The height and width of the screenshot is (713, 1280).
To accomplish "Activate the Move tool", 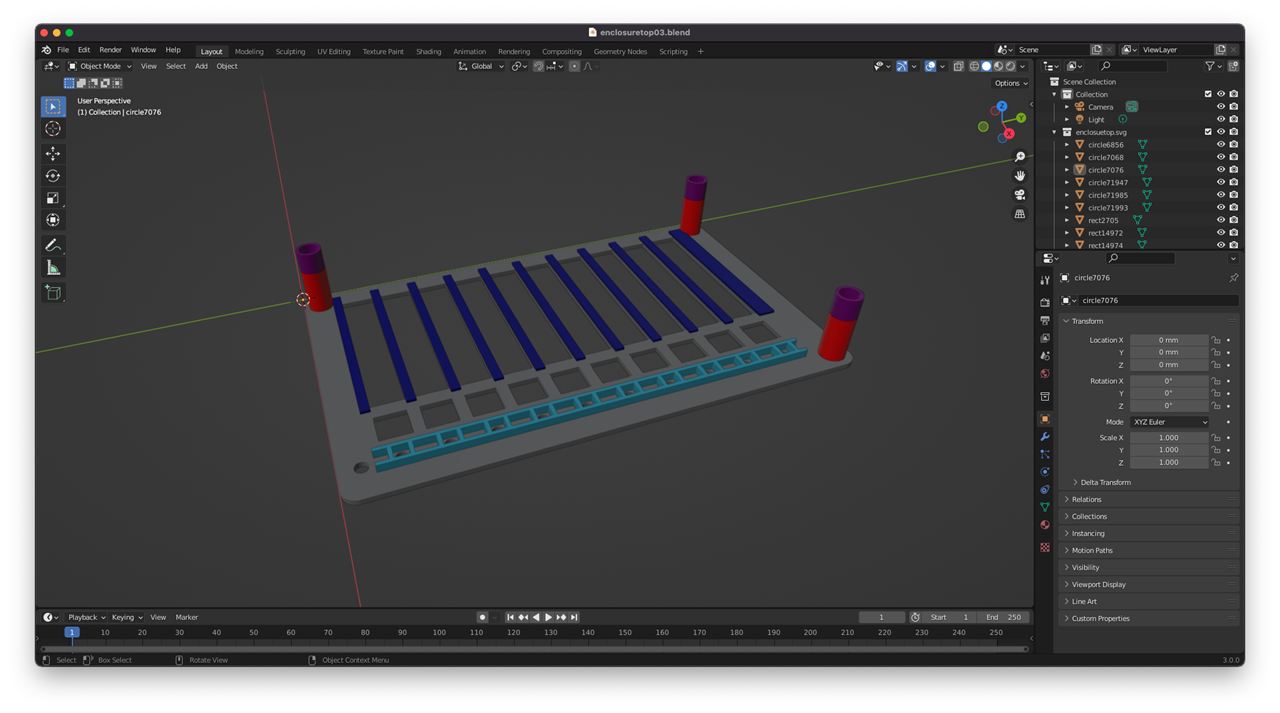I will (x=53, y=154).
